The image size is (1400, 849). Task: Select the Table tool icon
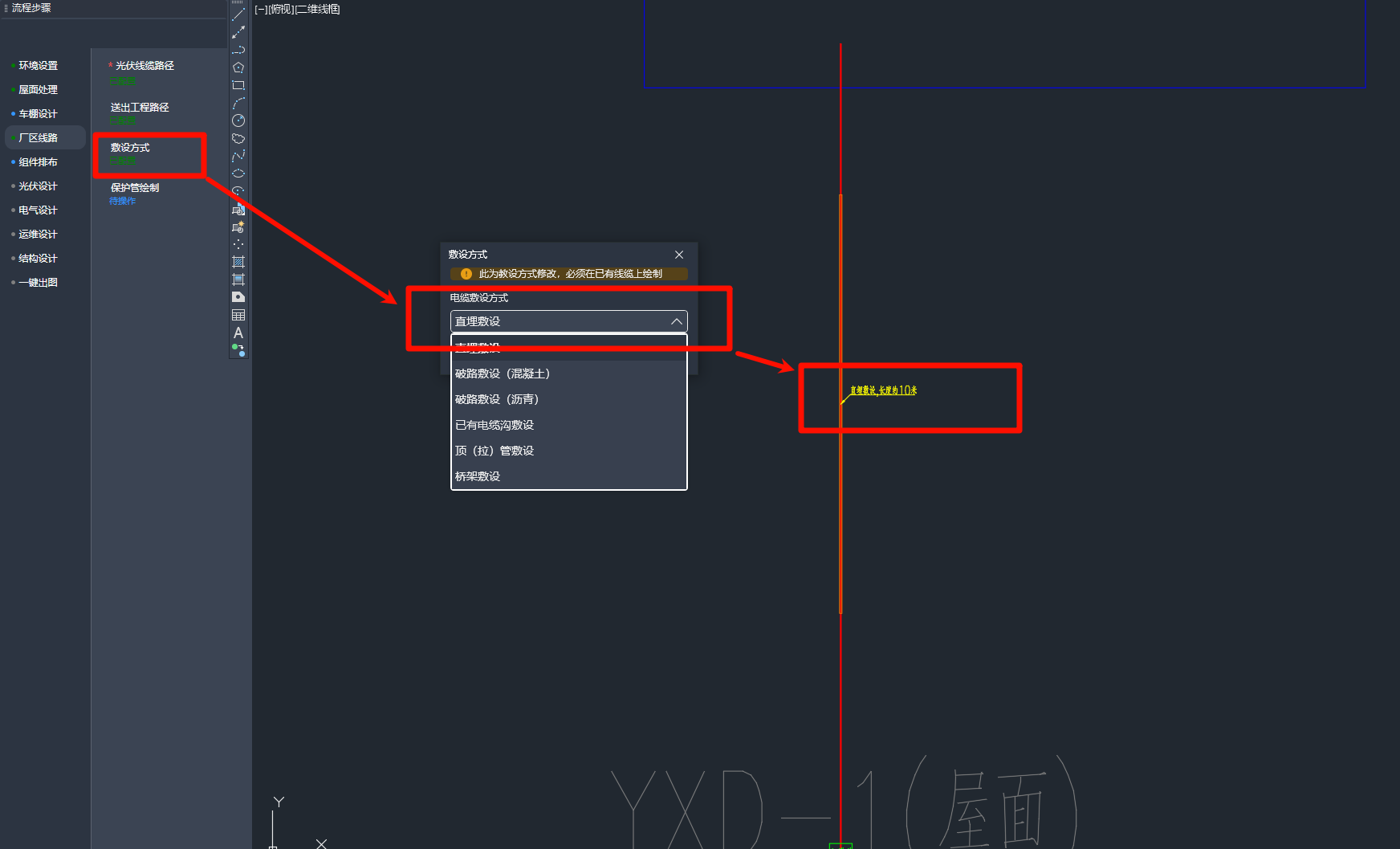(x=238, y=315)
